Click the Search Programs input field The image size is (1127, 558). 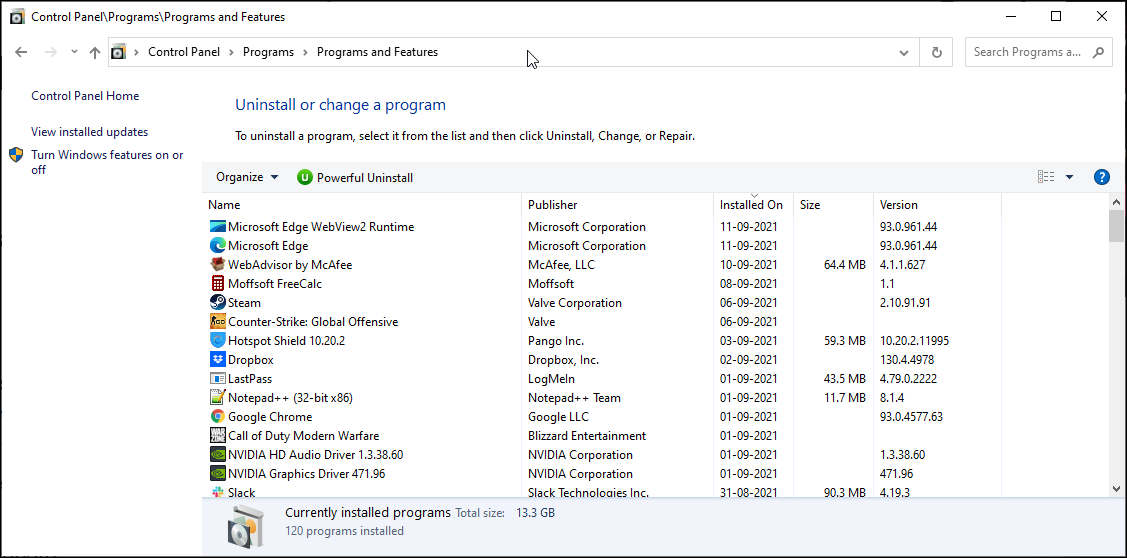pos(1028,52)
